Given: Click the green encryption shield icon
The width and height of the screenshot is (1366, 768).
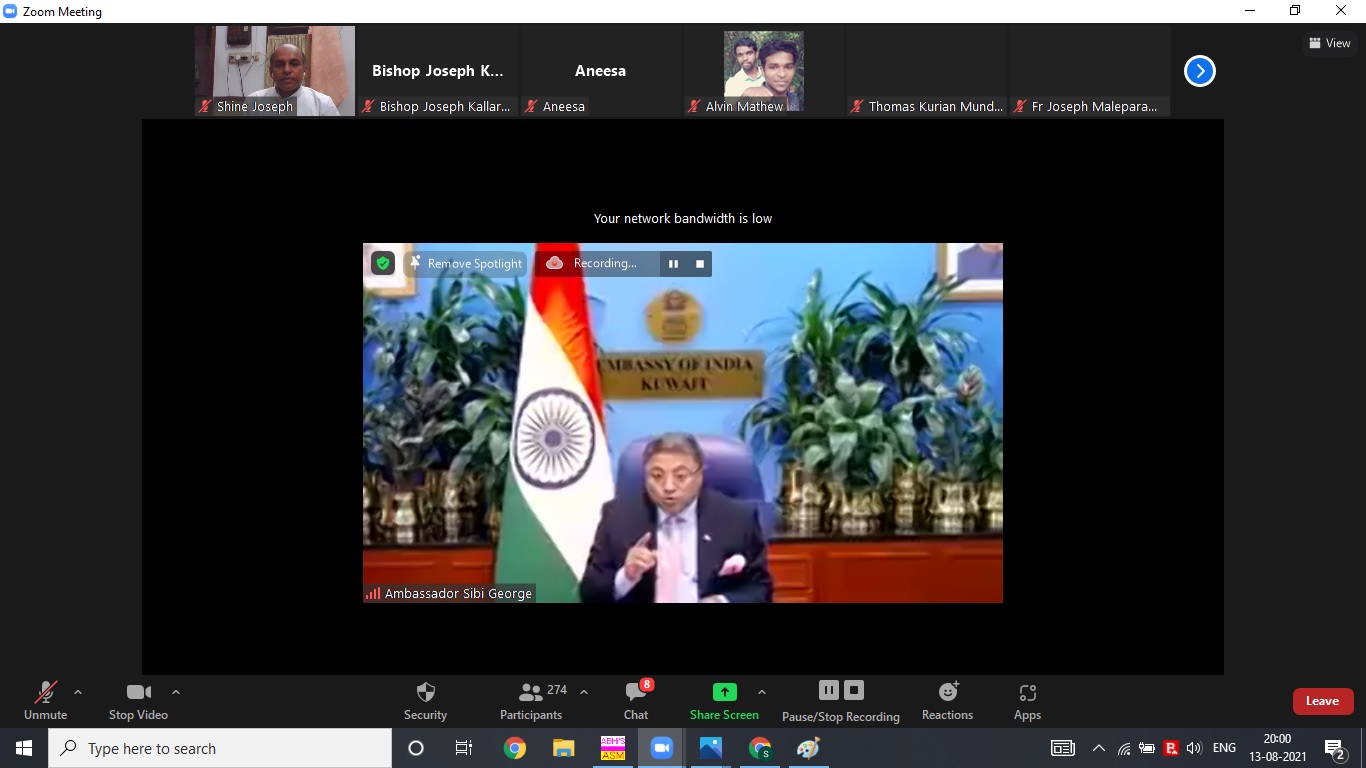Looking at the screenshot, I should click(383, 263).
